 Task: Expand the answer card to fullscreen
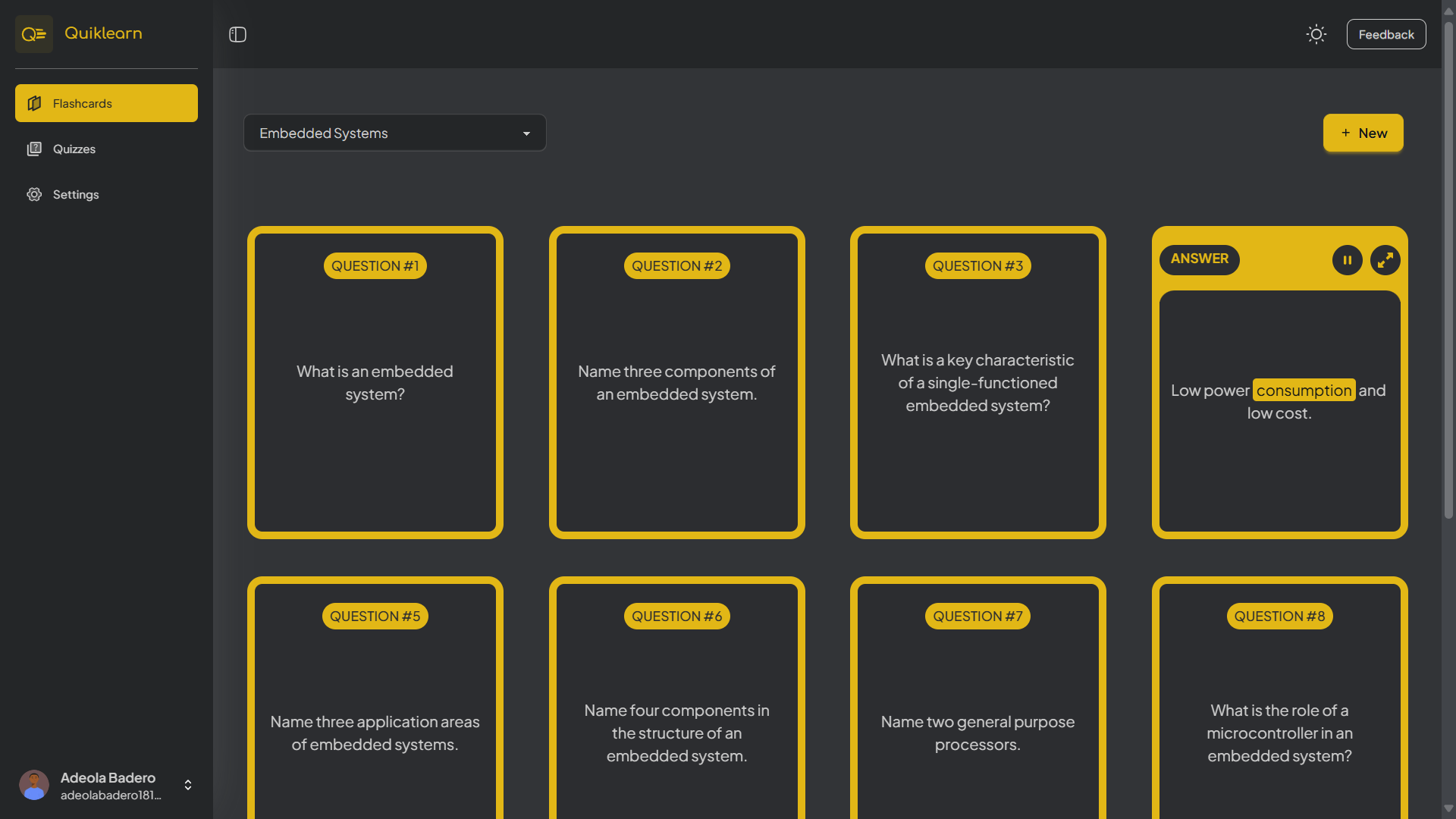coord(1385,260)
